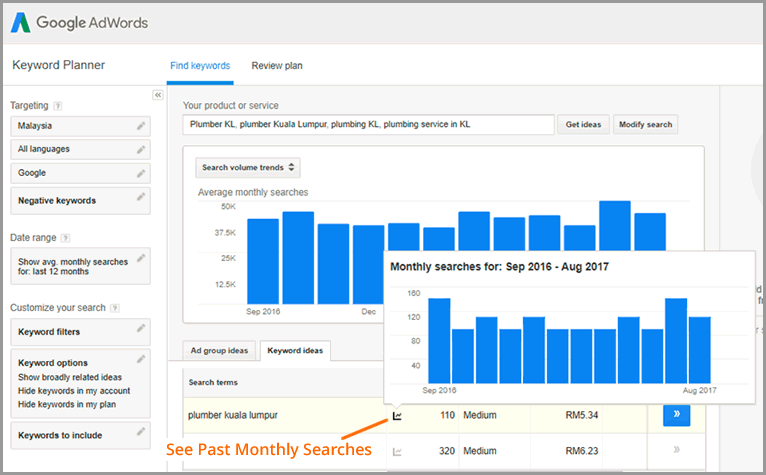Select the All languages box
Screen dimensions: 766x475
[81, 150]
